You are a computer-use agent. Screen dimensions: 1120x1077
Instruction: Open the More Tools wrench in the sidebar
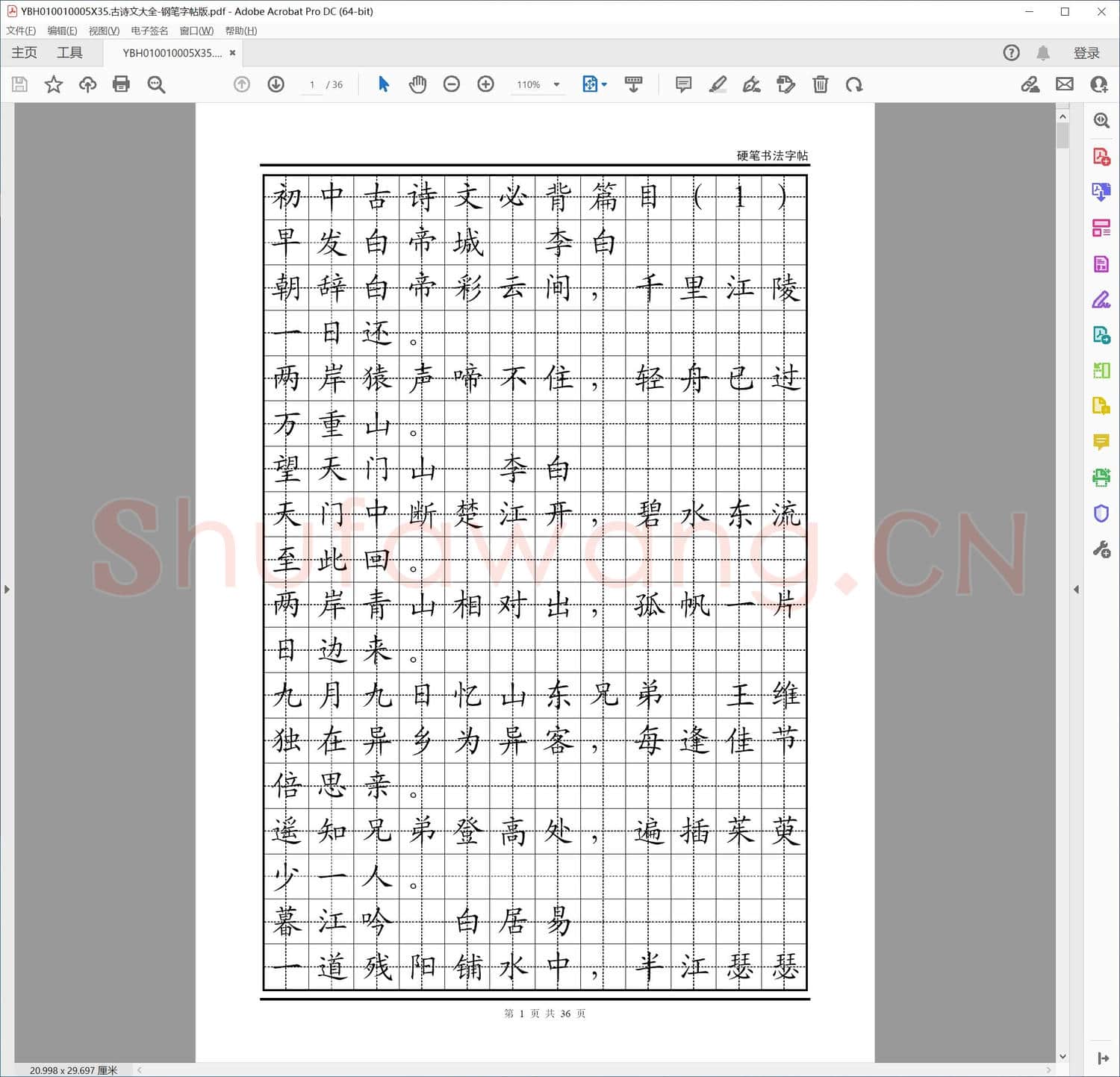pyautogui.click(x=1101, y=550)
